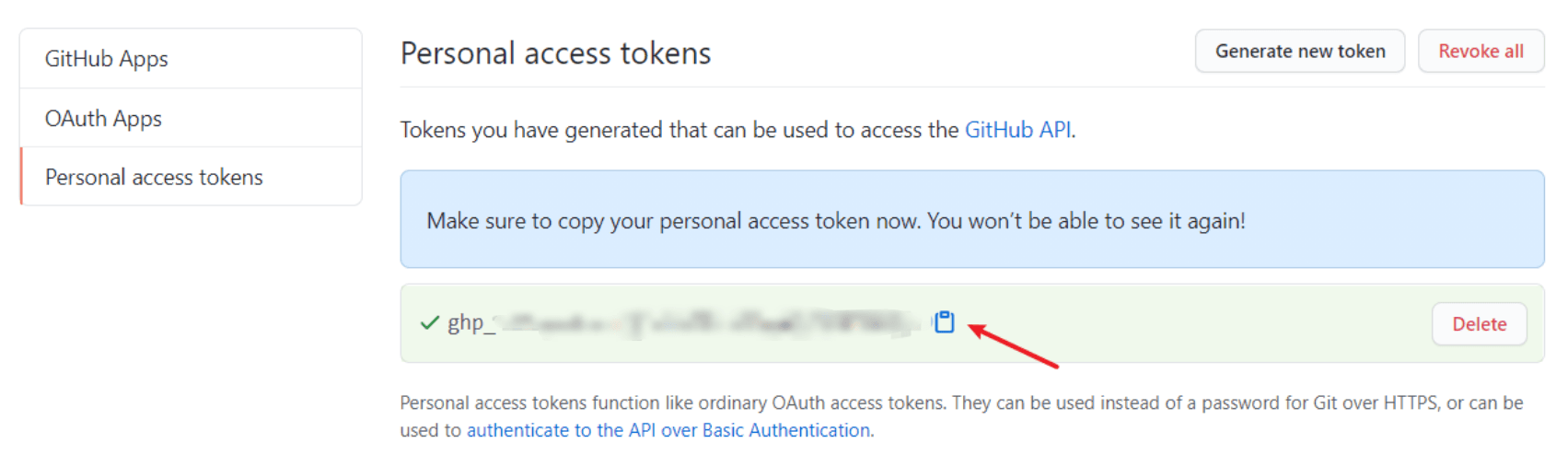Follow the authenticate over Basic Authentication link

(669, 430)
